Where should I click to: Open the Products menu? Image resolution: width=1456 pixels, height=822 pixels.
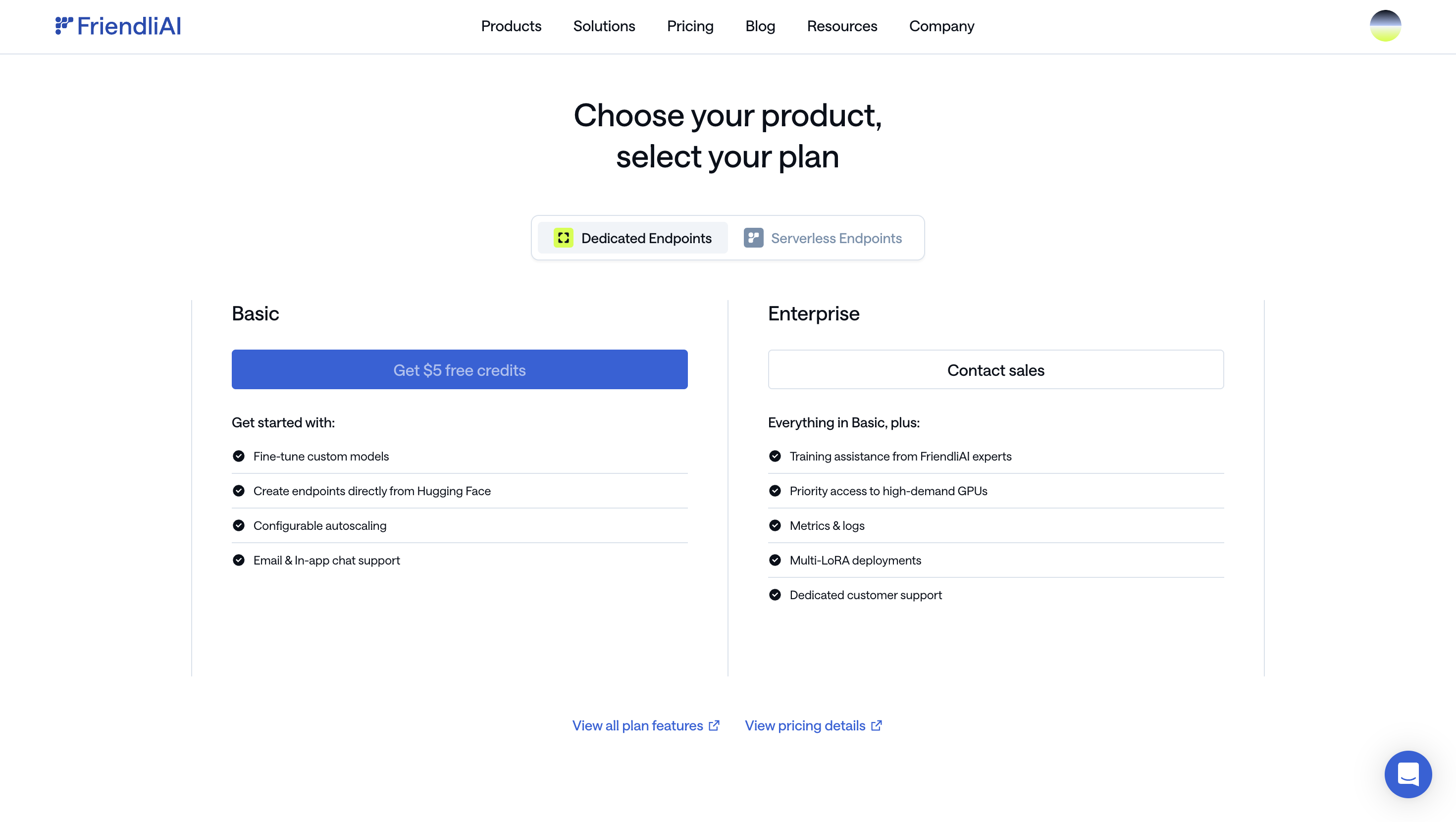click(x=511, y=26)
